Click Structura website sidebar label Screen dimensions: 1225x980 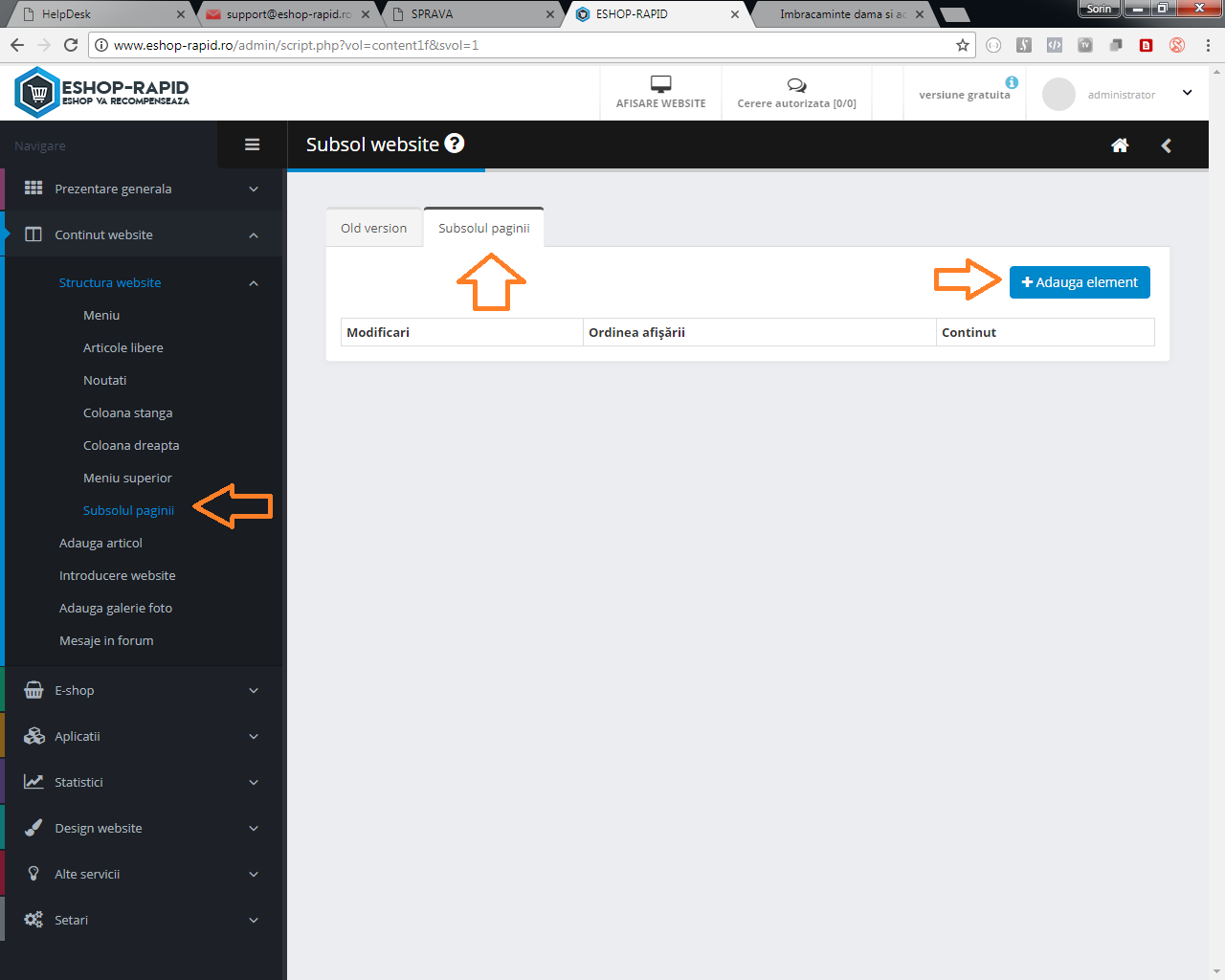(x=110, y=282)
